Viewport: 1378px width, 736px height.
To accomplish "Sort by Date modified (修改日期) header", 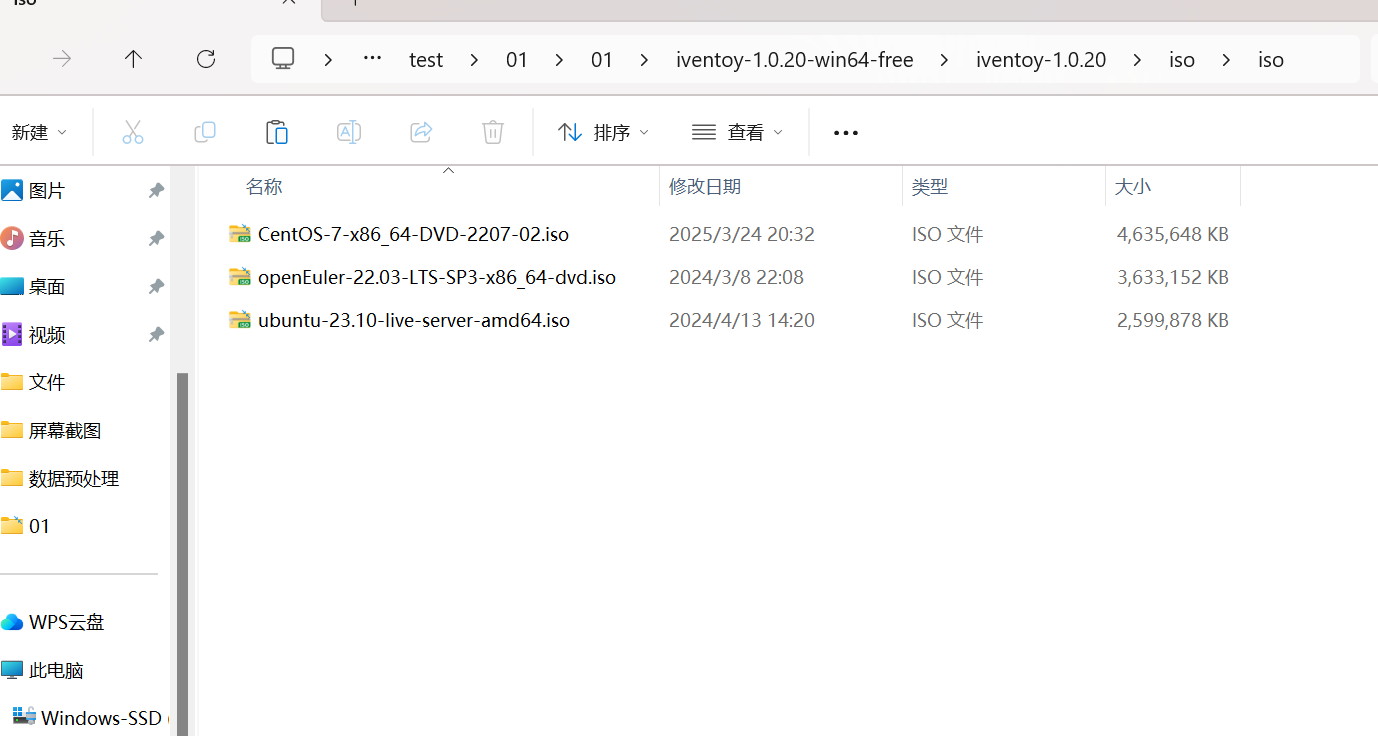I will click(x=705, y=187).
